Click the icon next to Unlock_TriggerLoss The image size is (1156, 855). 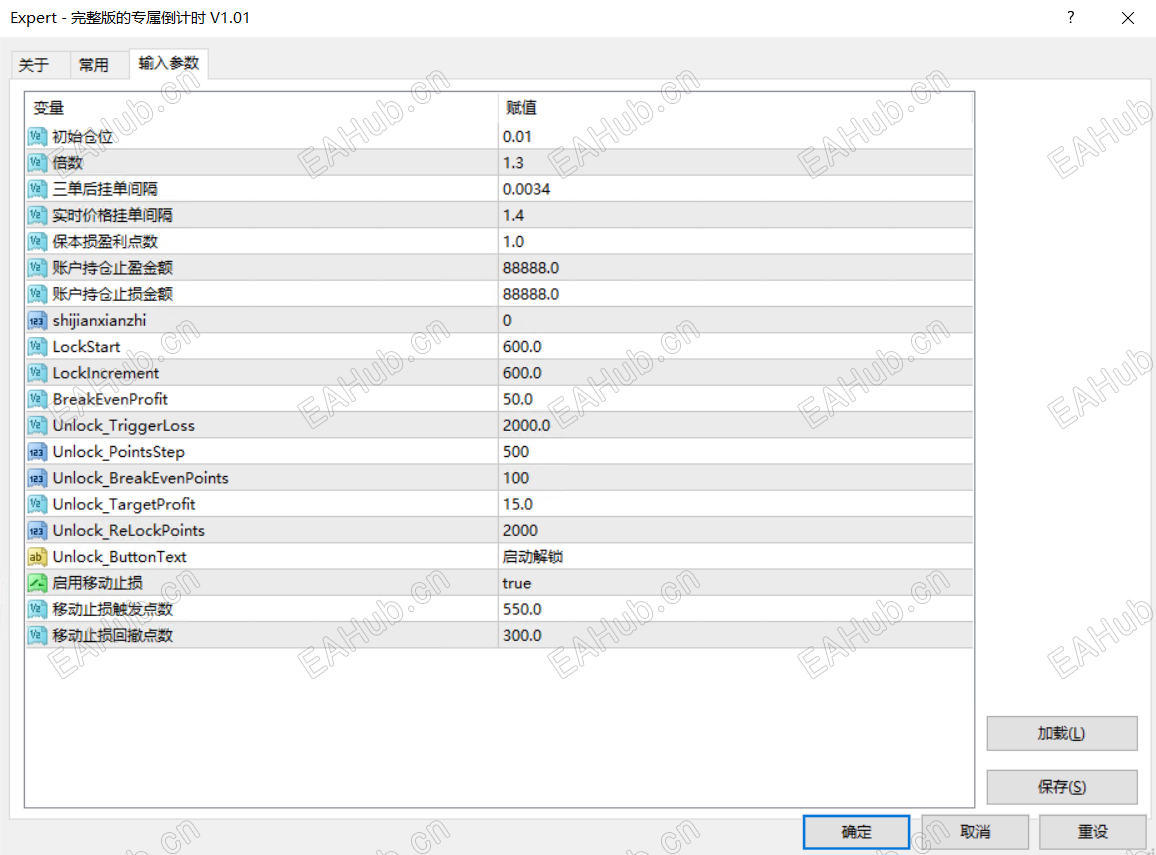[x=37, y=425]
